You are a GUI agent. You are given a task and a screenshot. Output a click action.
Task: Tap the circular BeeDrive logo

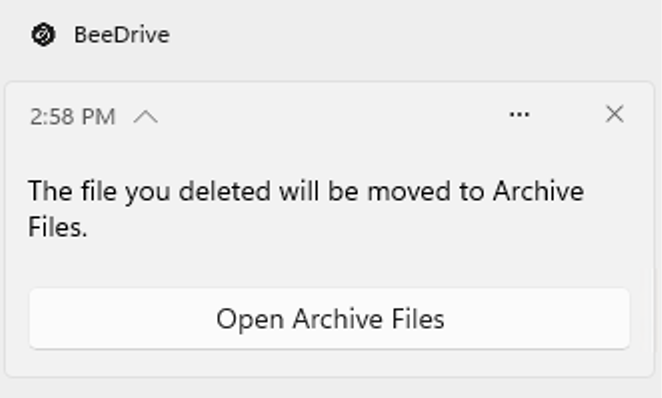click(43, 35)
